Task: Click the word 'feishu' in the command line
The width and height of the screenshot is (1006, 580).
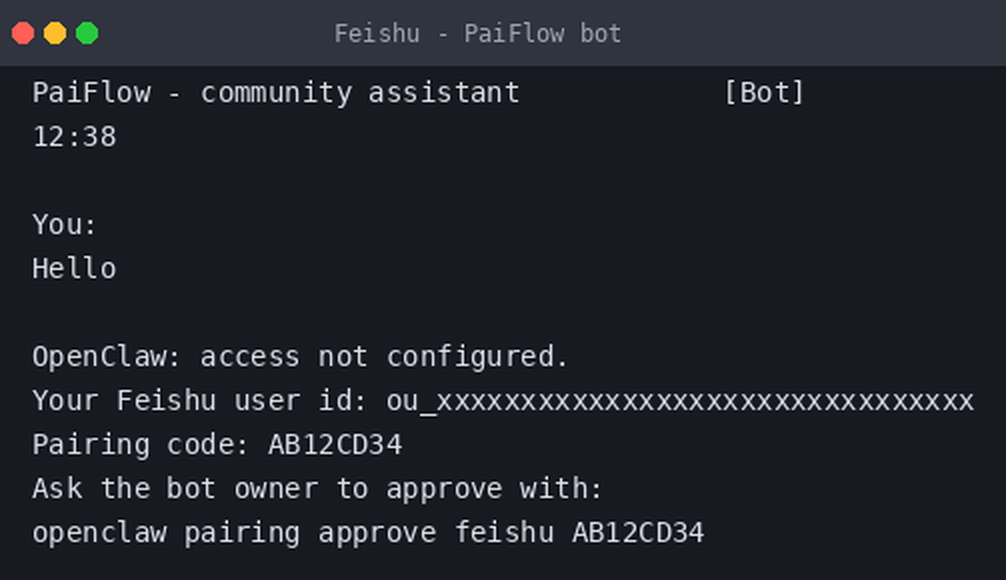Action: 504,533
